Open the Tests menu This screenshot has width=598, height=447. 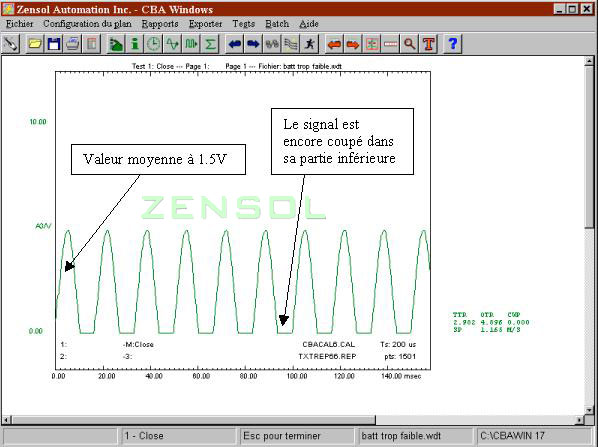[244, 24]
